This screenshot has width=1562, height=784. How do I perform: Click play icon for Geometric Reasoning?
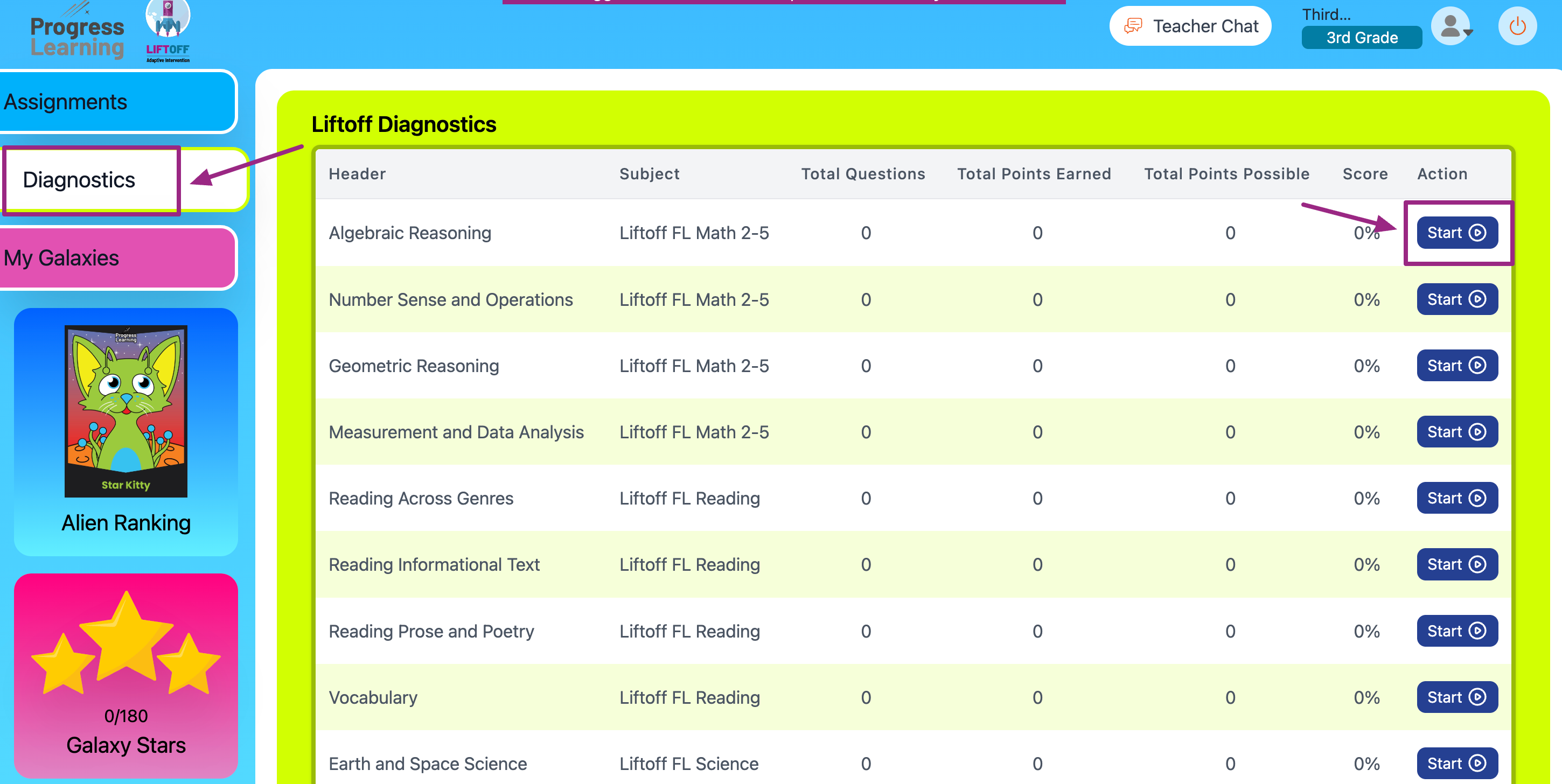coord(1477,366)
